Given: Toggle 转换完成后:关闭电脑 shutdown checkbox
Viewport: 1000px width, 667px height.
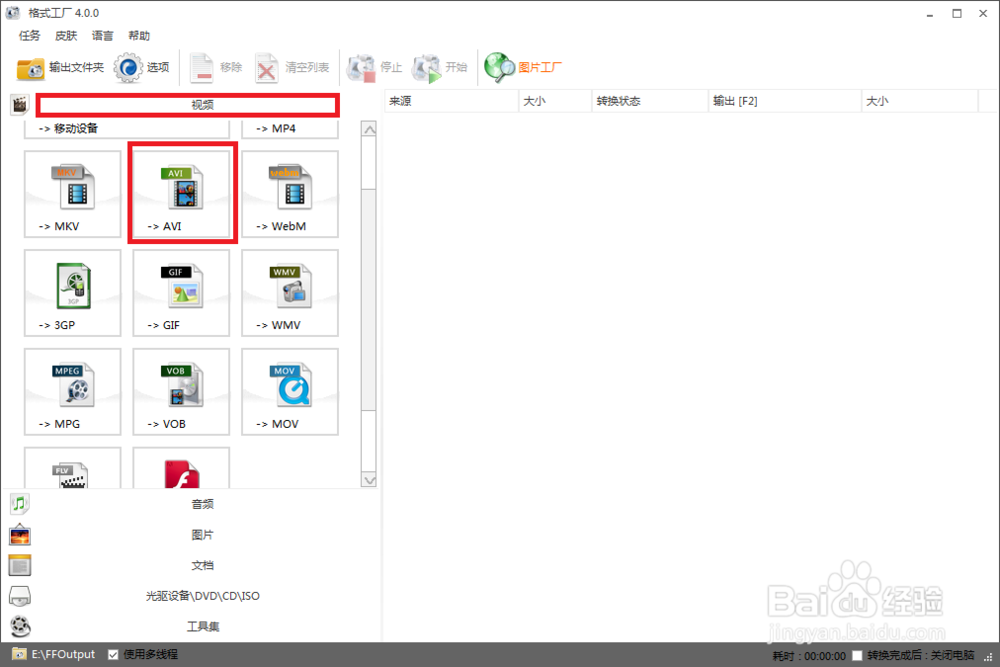Looking at the screenshot, I should [x=857, y=656].
